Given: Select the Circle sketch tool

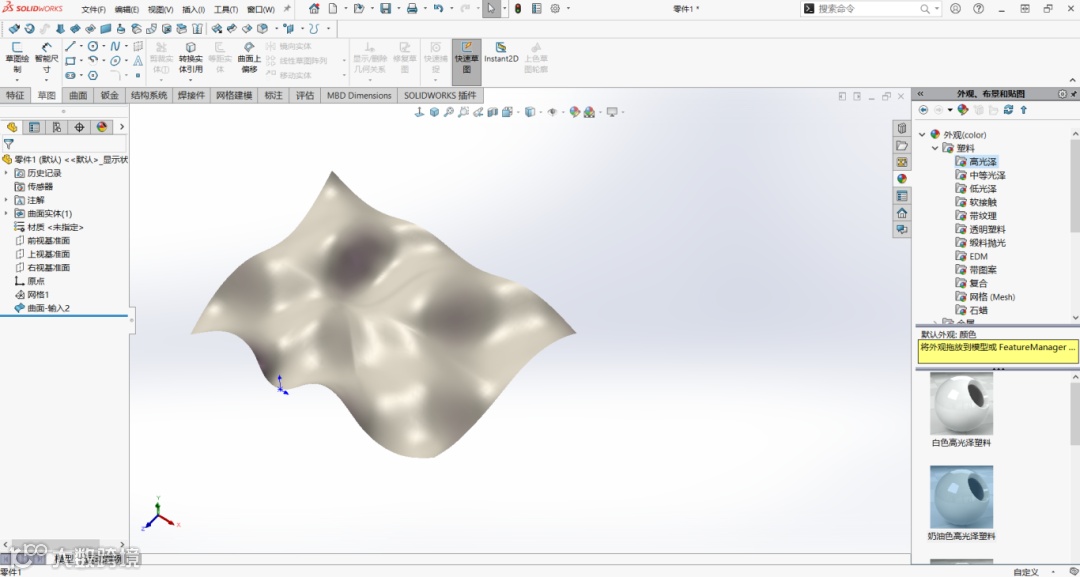Looking at the screenshot, I should coord(92,46).
